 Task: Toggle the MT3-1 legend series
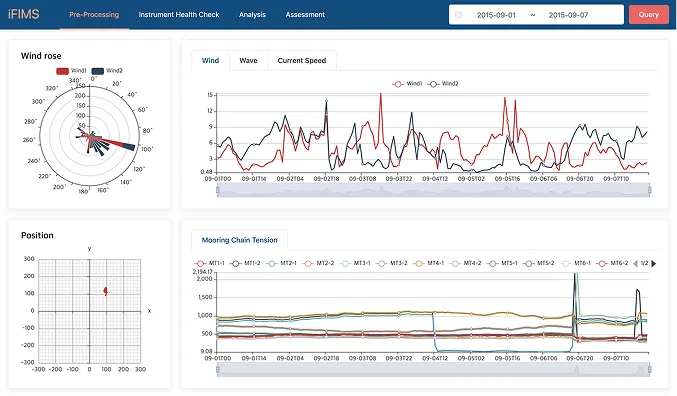pyautogui.click(x=355, y=263)
